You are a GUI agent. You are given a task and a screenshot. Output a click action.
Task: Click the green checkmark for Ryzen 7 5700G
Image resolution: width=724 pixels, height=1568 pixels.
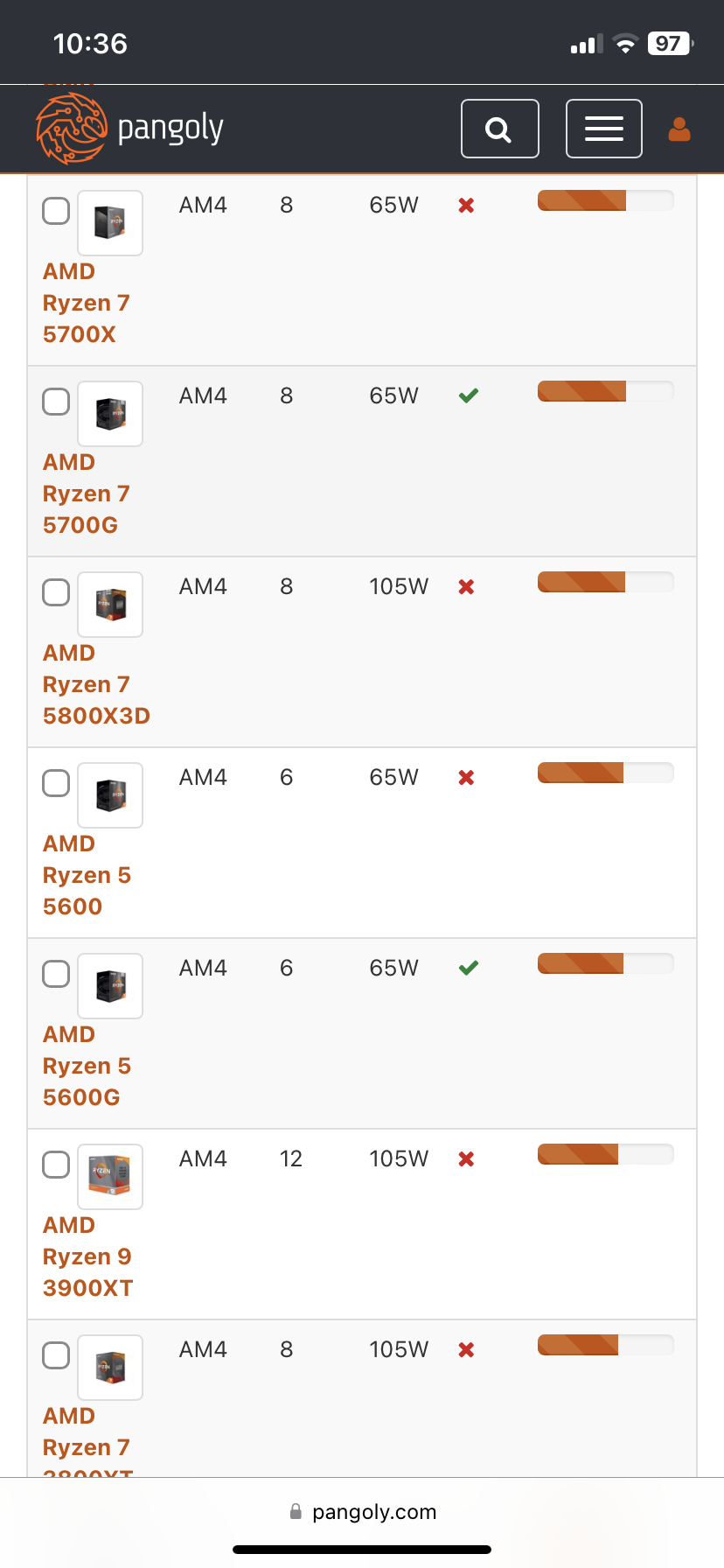click(x=469, y=396)
